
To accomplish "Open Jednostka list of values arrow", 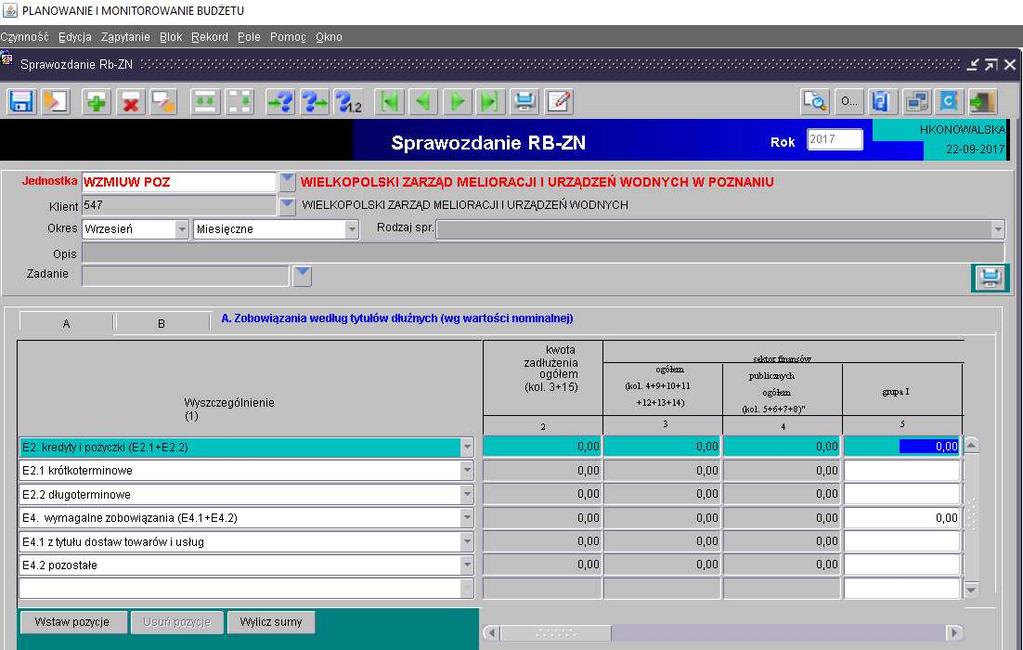I will tap(287, 181).
